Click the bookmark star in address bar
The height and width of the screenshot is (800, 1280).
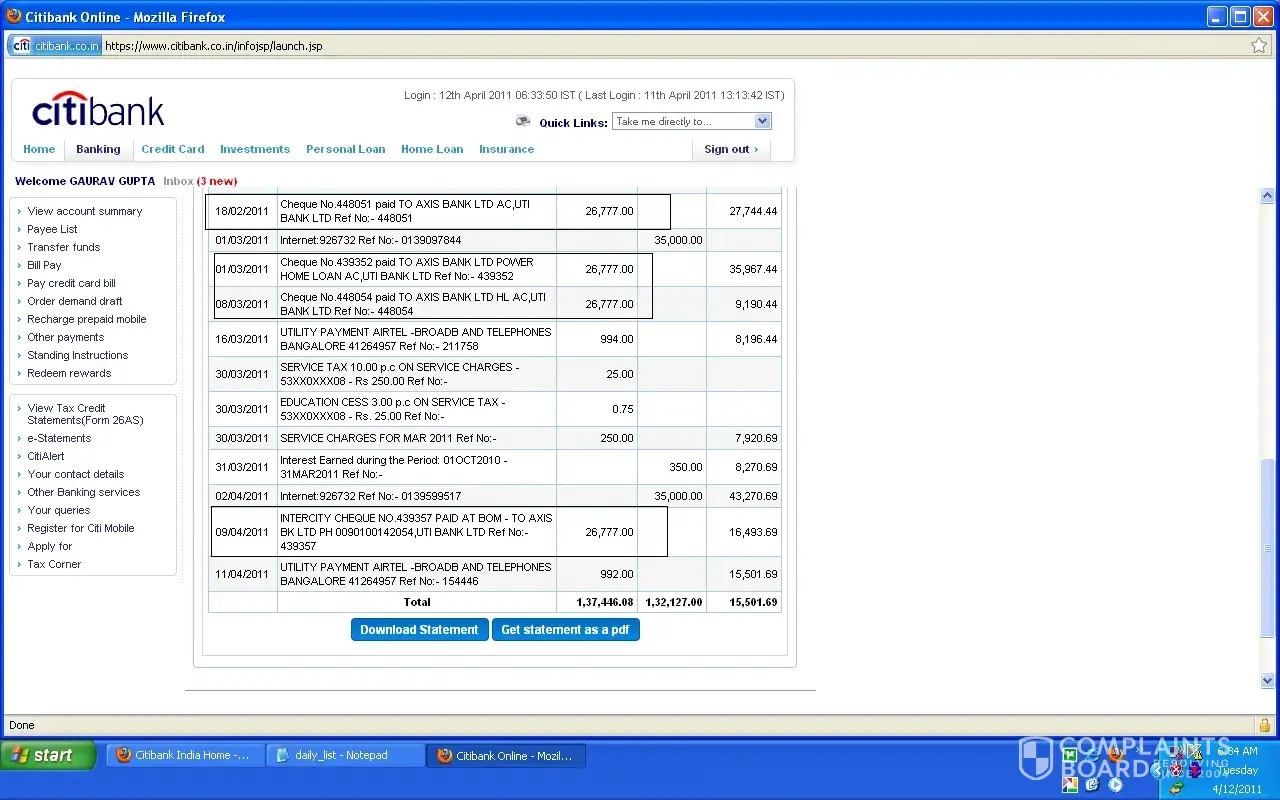1259,45
